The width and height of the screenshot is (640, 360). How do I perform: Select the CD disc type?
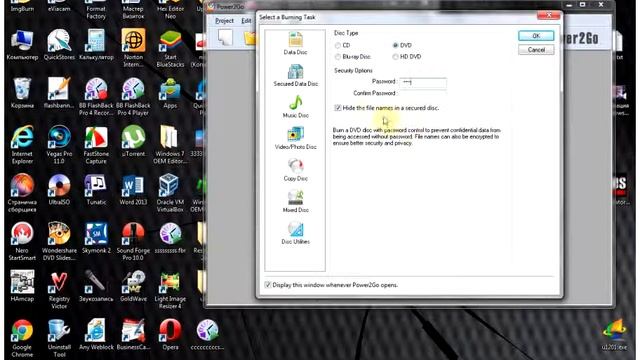tap(338, 45)
